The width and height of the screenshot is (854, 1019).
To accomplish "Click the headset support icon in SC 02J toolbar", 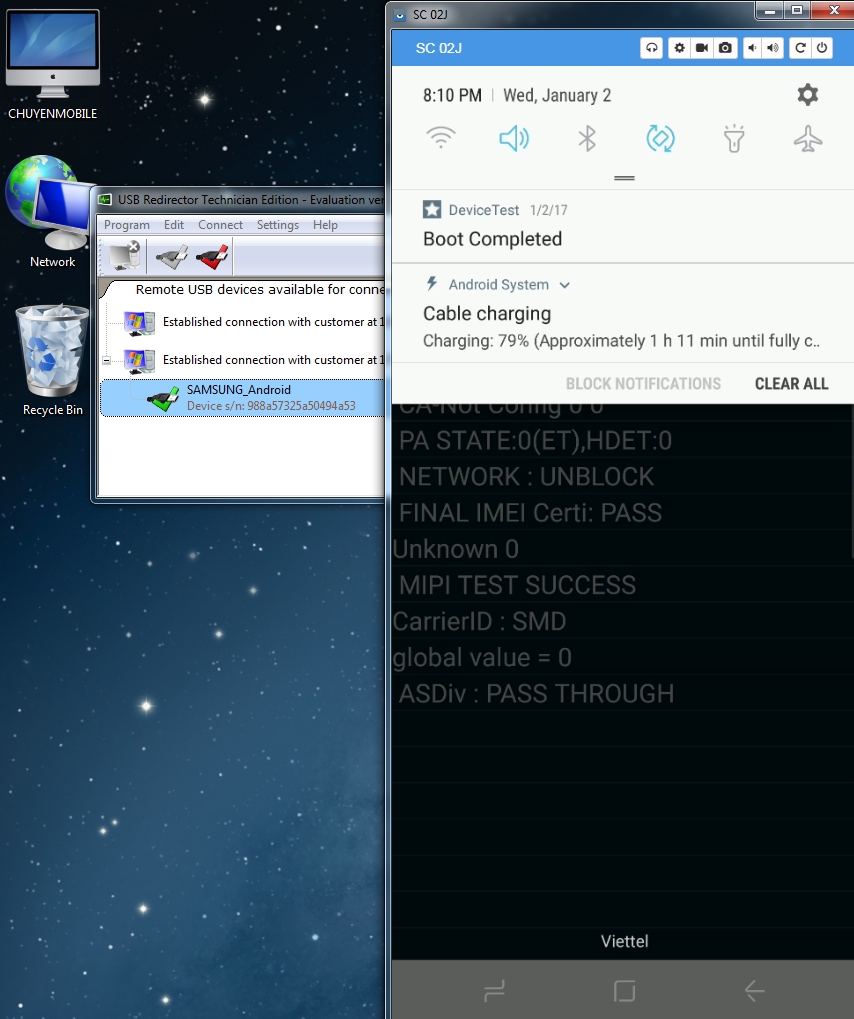I will click(x=651, y=48).
